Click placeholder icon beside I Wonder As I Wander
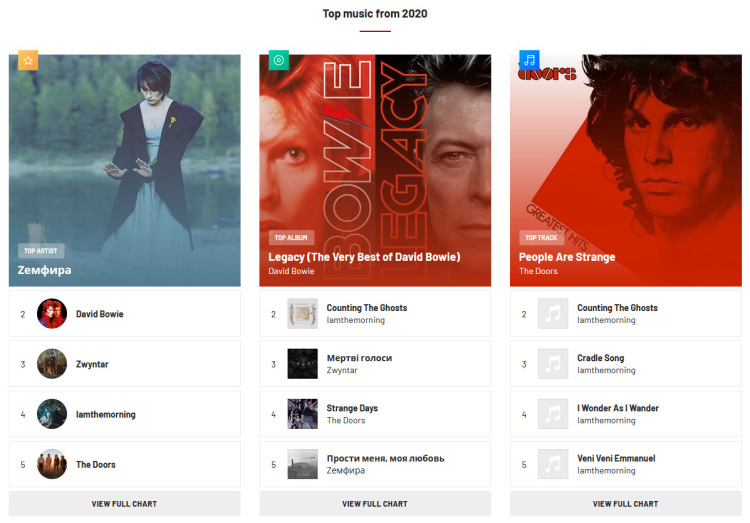 click(x=553, y=414)
